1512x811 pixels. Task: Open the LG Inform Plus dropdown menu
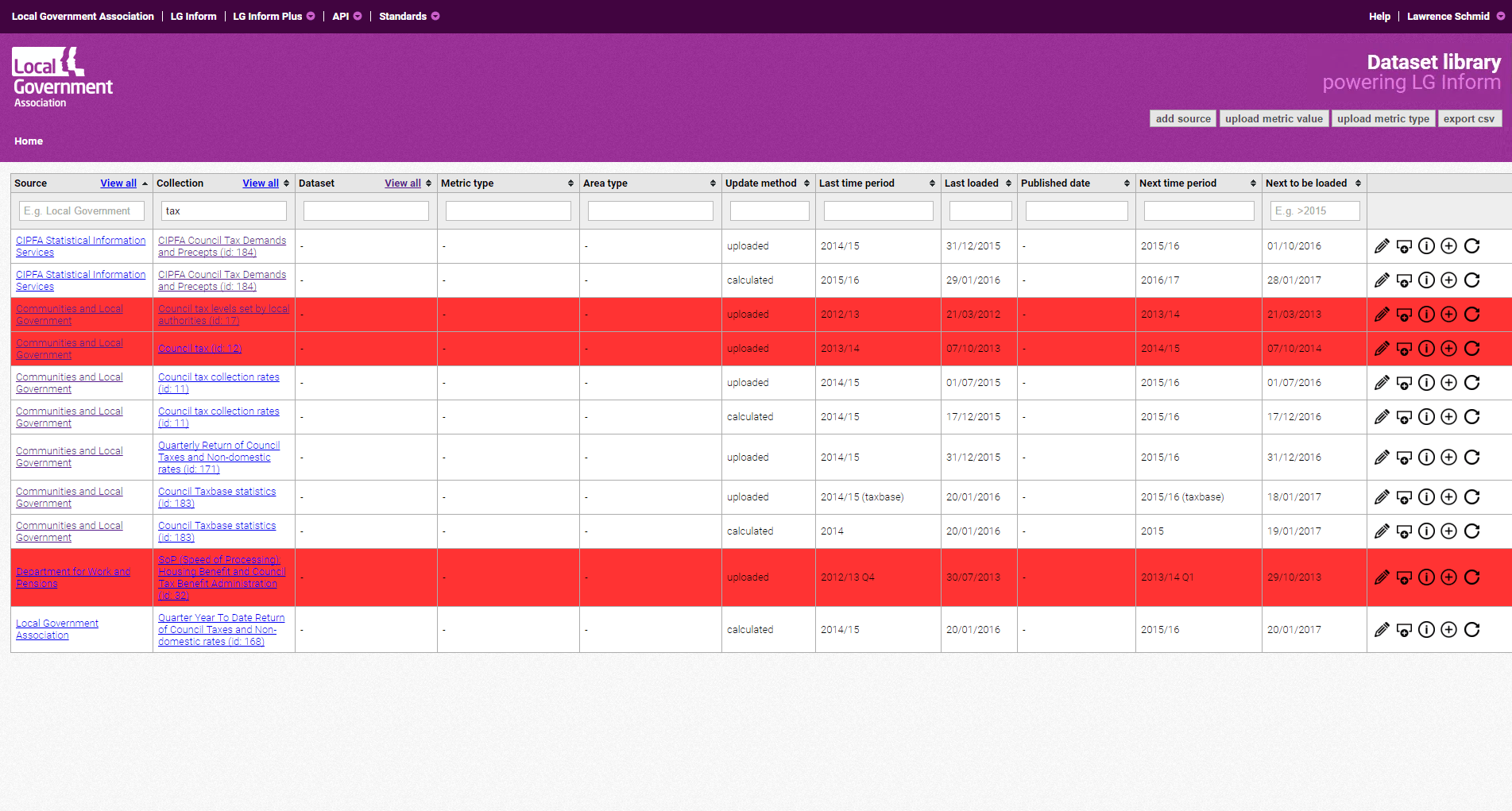click(311, 16)
